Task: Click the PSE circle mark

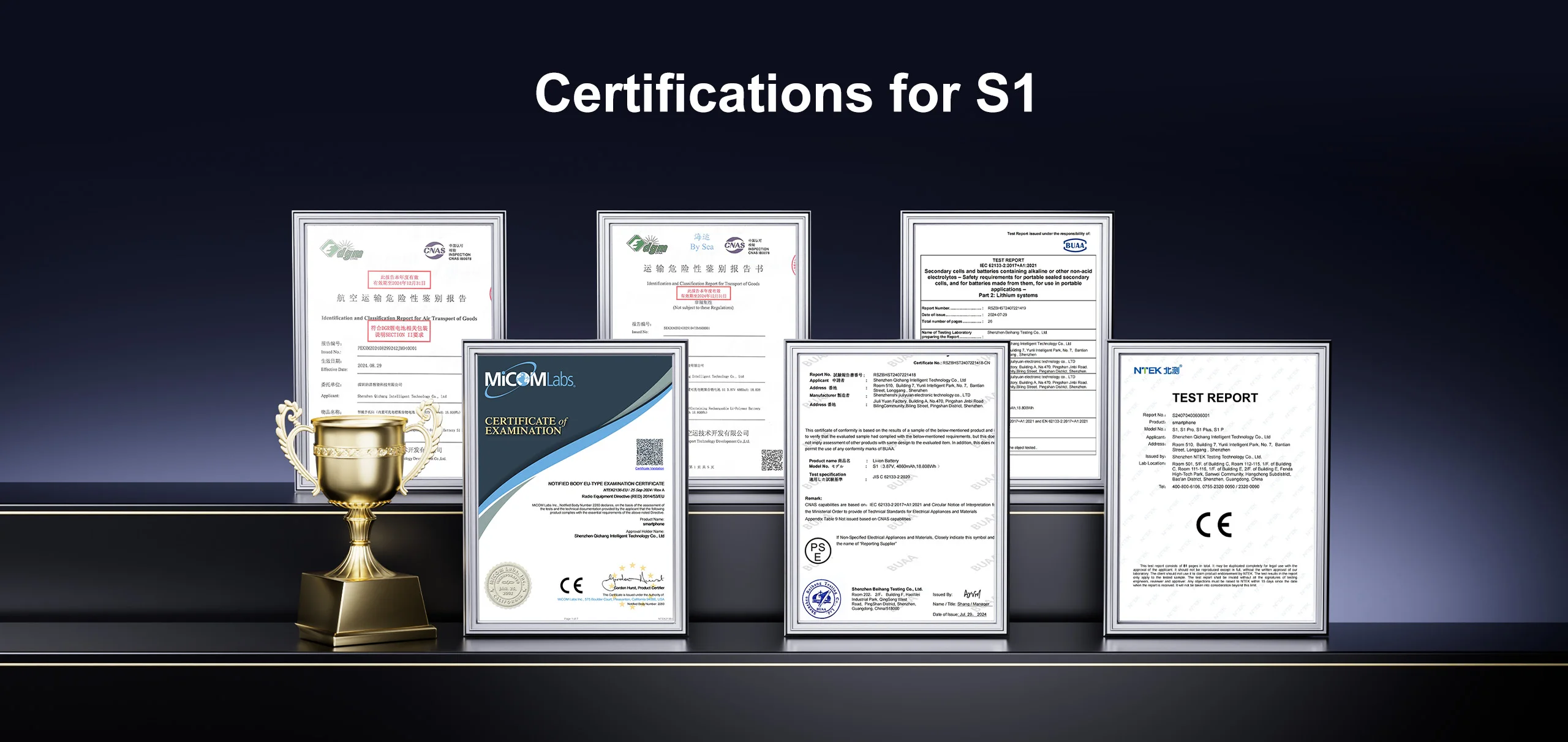Action: tap(818, 552)
